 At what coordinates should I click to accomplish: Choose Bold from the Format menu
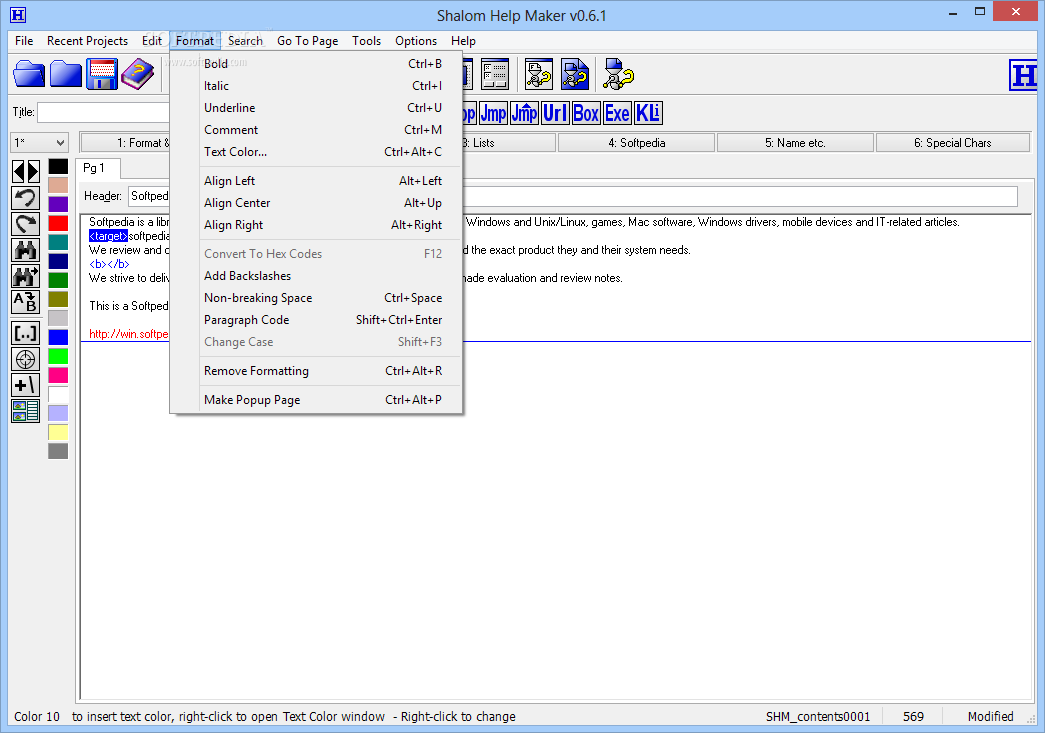click(x=317, y=63)
